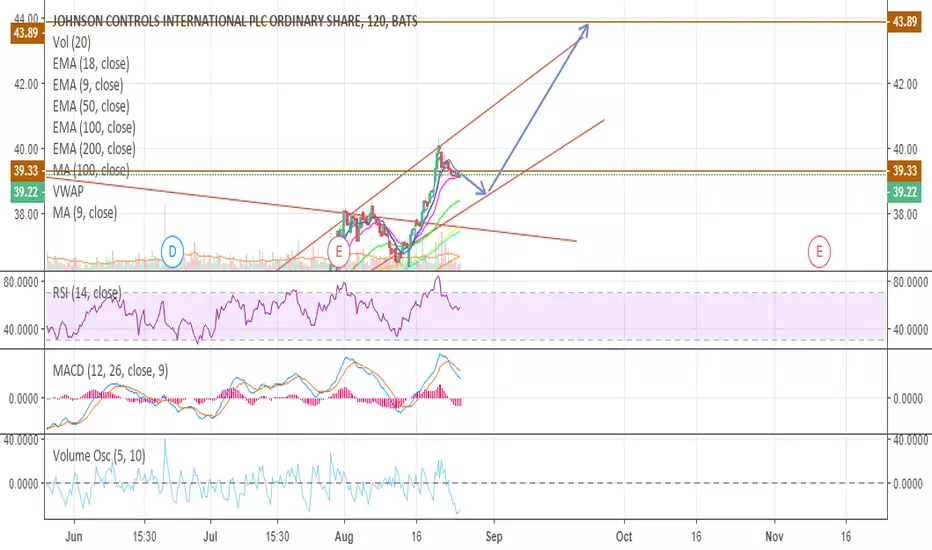The width and height of the screenshot is (932, 550).
Task: Click the Aug label on the time axis
Action: tap(344, 536)
